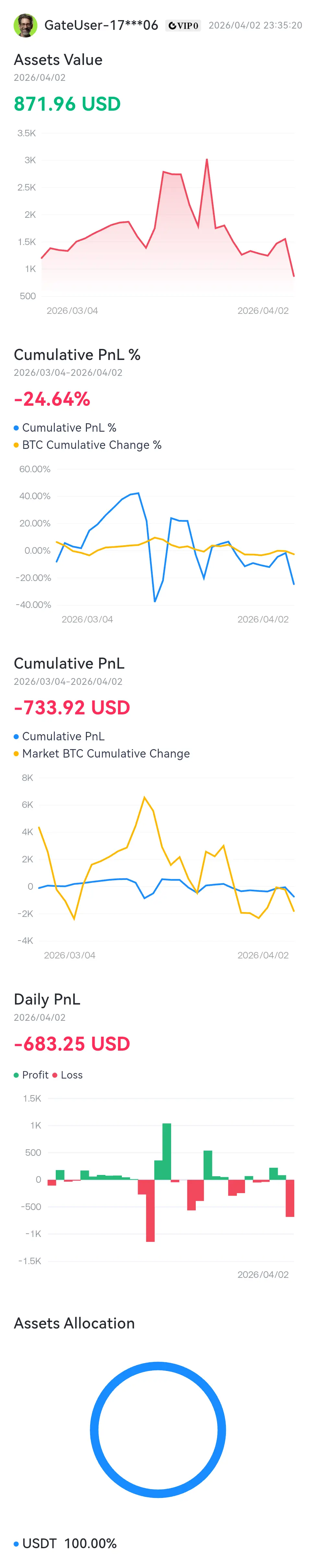Click the -683.25 USD daily PnL value
Viewport: 316px width, 1568px height.
[72, 1044]
